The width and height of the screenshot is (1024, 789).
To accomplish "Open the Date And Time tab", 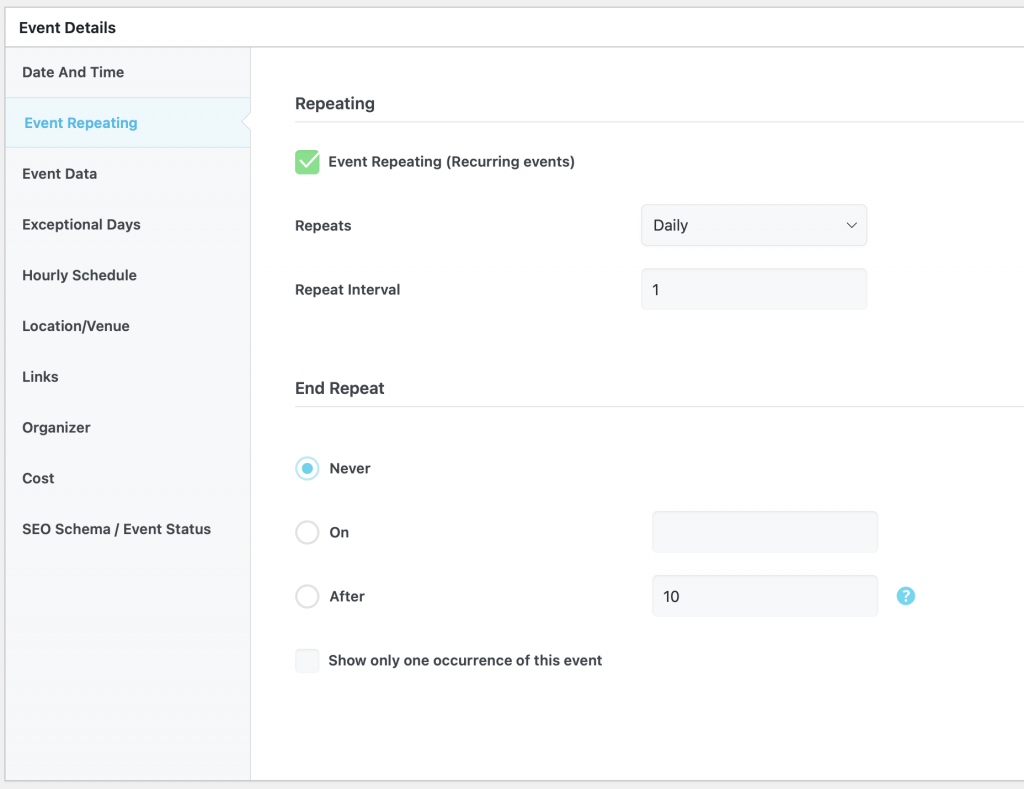I will point(73,72).
